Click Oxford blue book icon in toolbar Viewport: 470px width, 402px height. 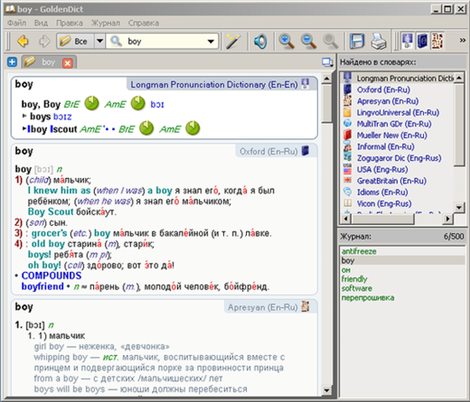(422, 41)
